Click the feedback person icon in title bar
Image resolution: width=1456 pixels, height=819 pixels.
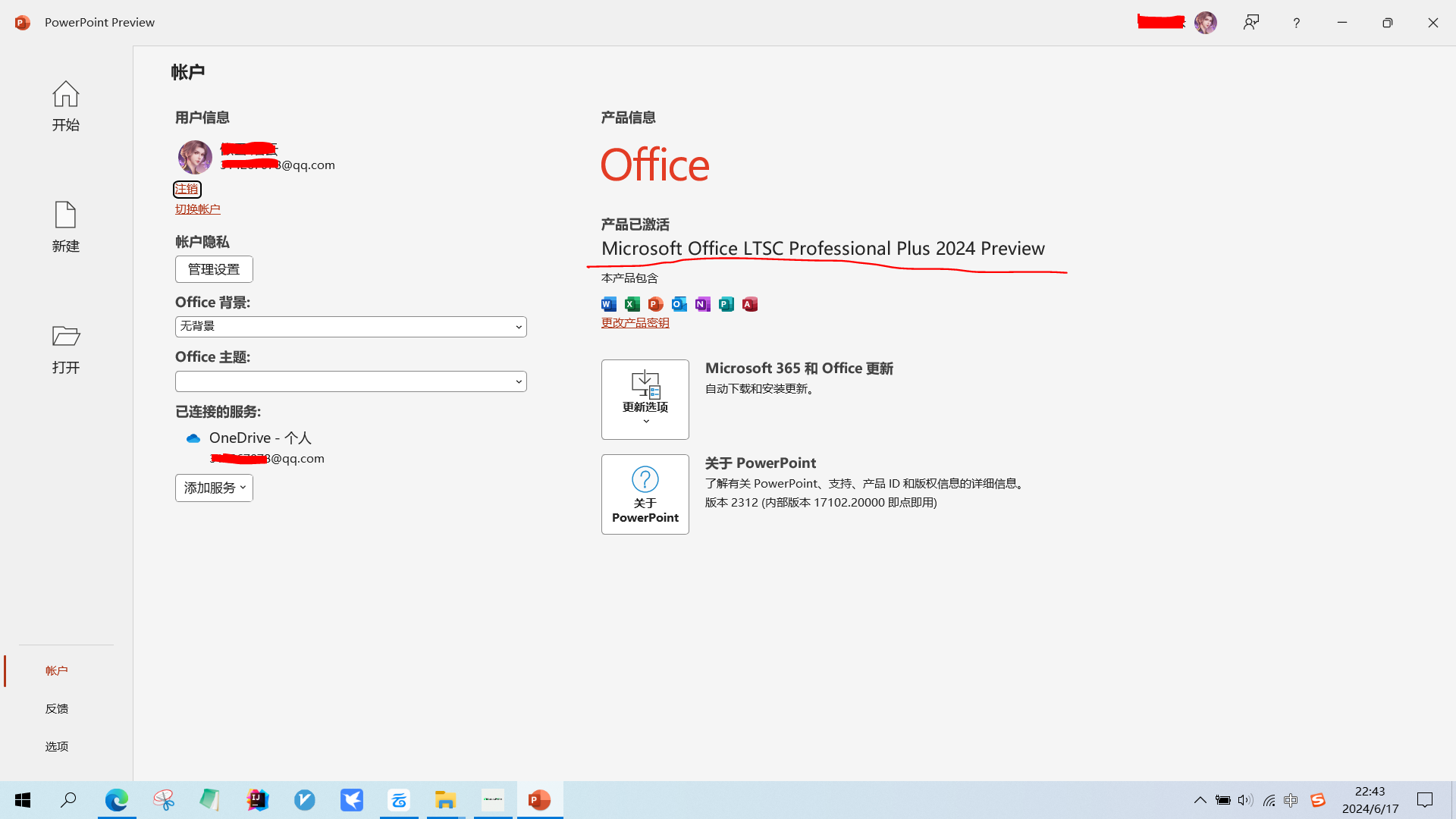pos(1251,23)
